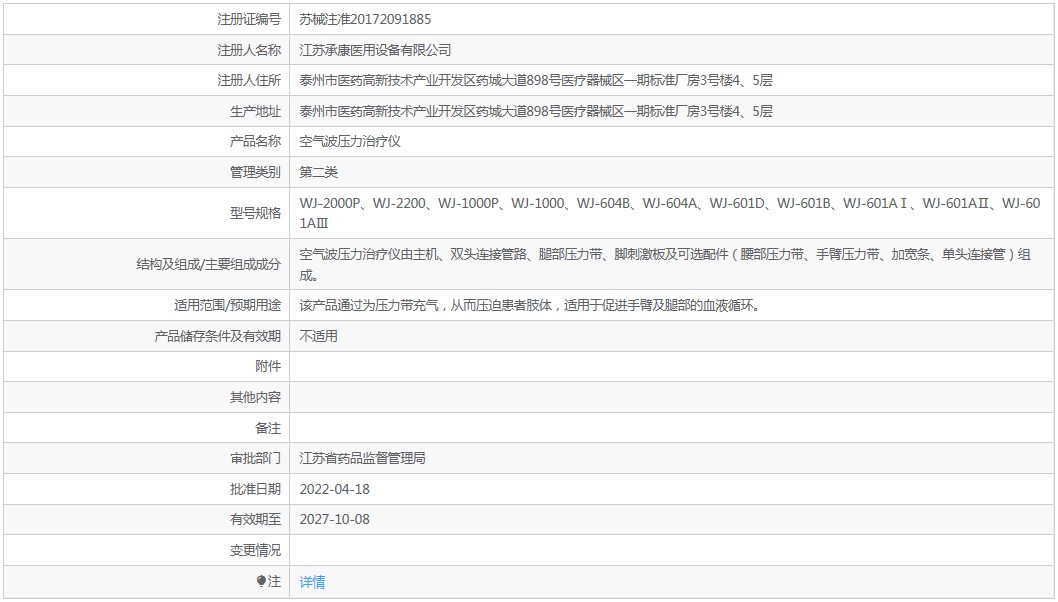Click the 注册人住所 label
1058x602 pixels.
tap(249, 80)
